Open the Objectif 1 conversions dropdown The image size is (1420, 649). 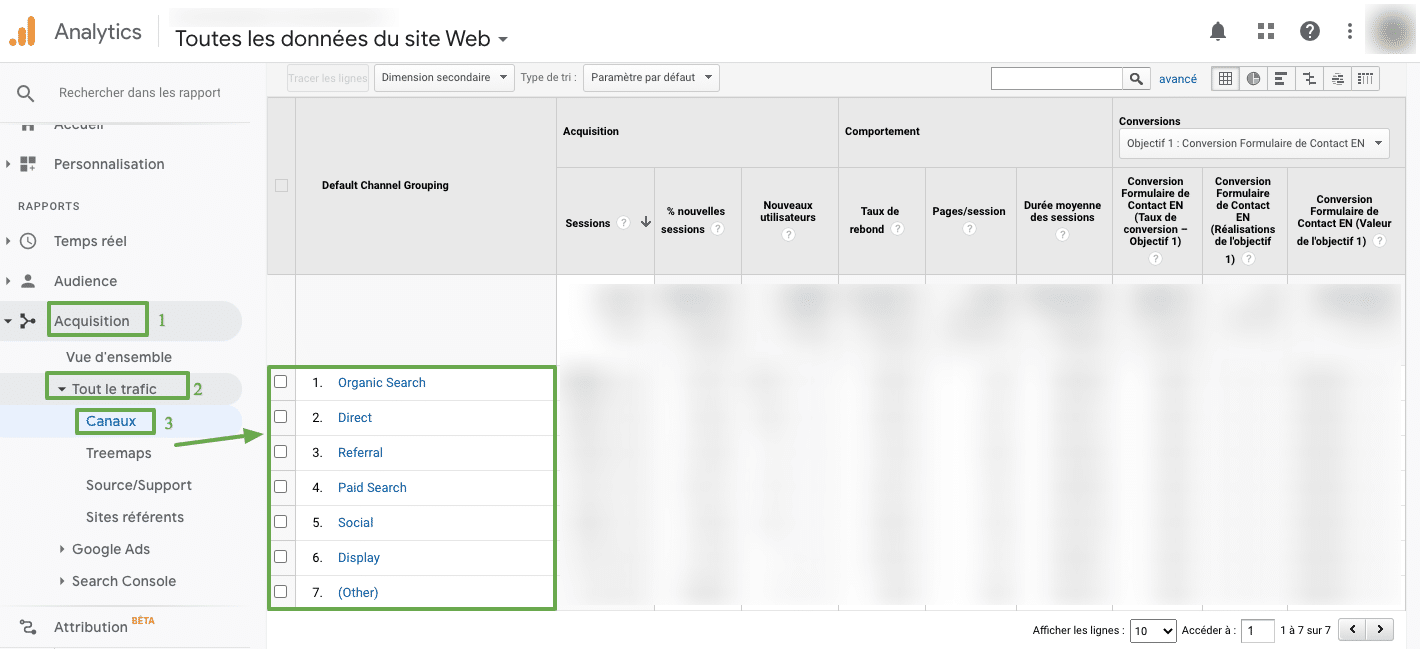coord(1254,144)
